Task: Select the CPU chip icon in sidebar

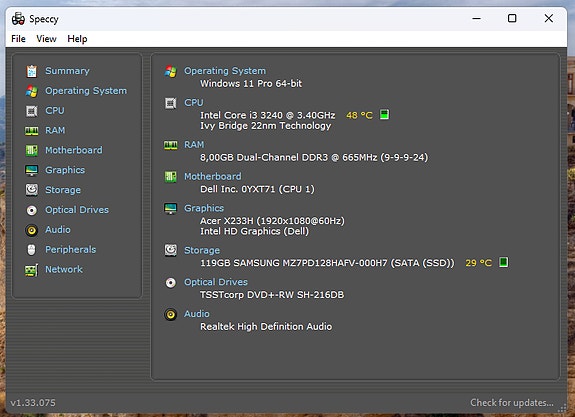Action: click(32, 111)
